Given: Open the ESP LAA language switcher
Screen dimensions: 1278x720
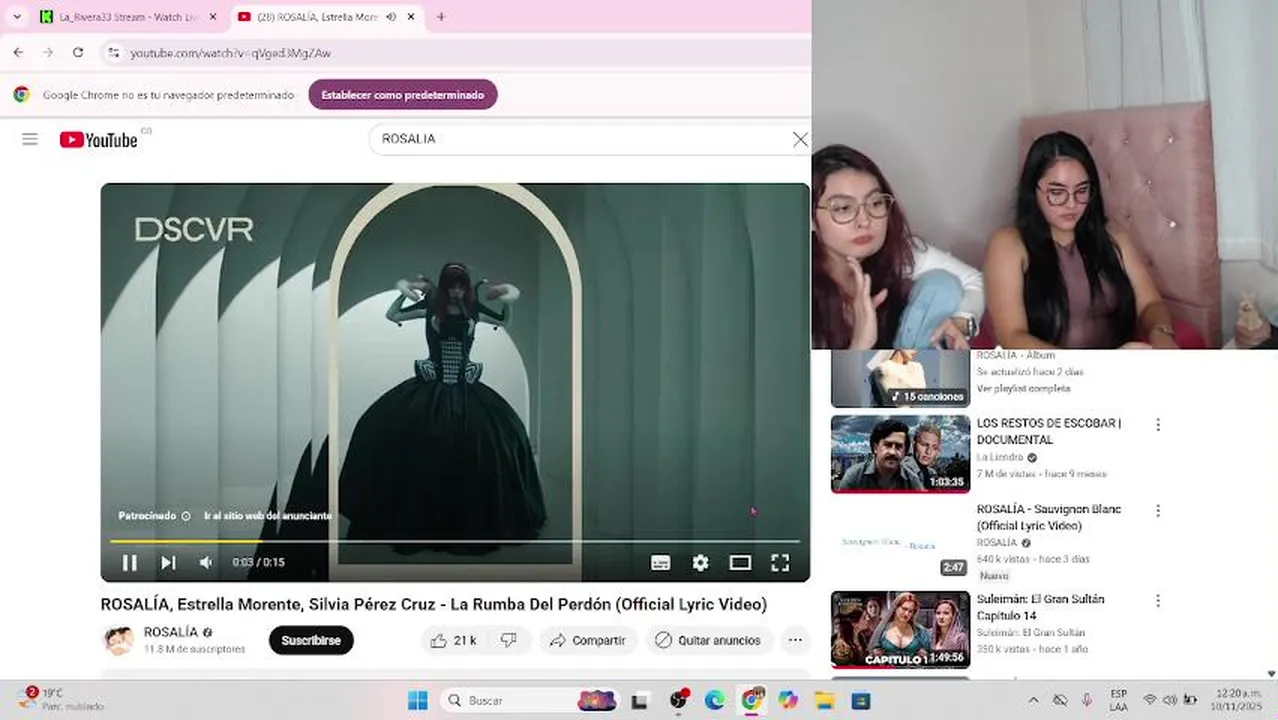Looking at the screenshot, I should pyautogui.click(x=1119, y=700).
